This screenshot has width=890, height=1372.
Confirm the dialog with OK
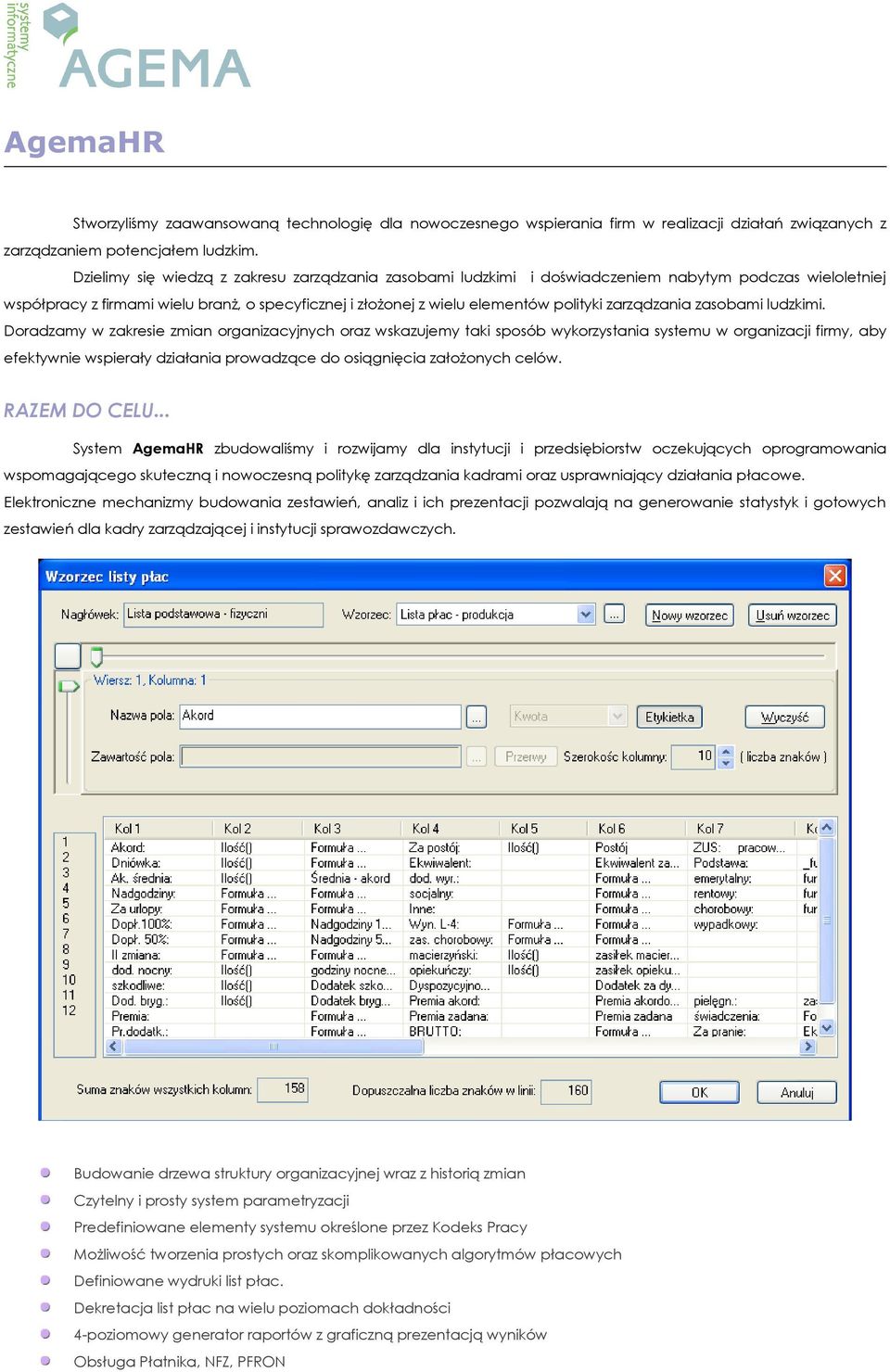699,1092
